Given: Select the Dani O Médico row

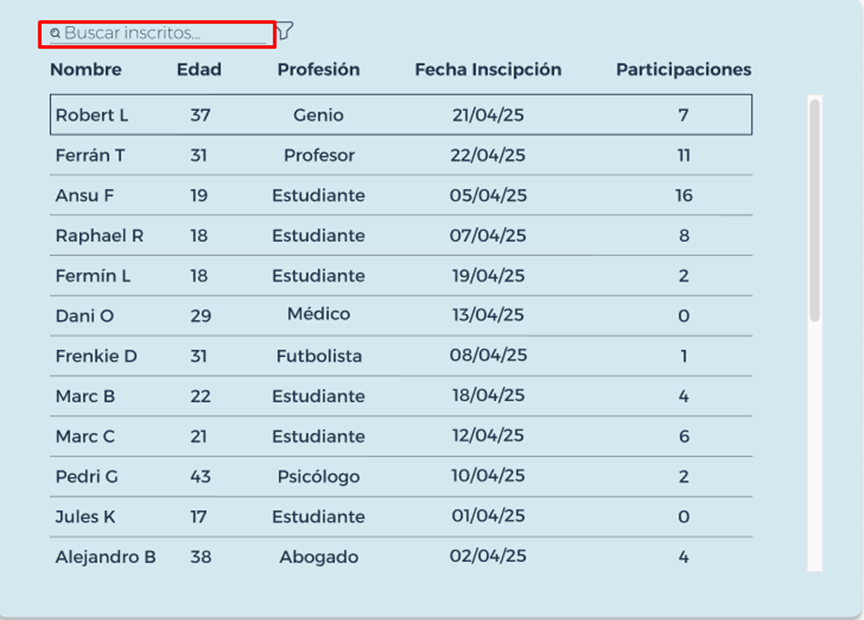Looking at the screenshot, I should coord(401,316).
